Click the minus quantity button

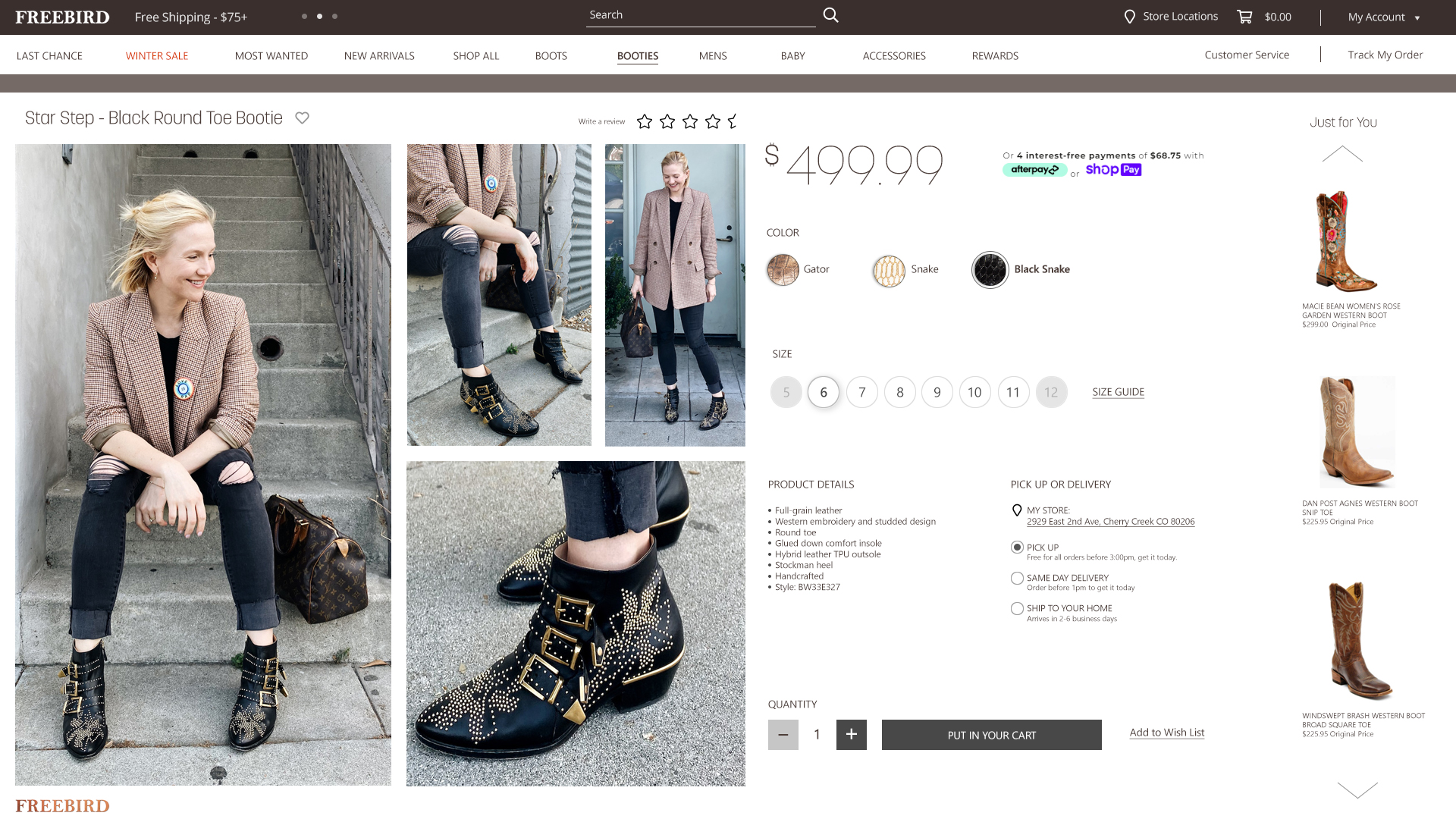(783, 734)
